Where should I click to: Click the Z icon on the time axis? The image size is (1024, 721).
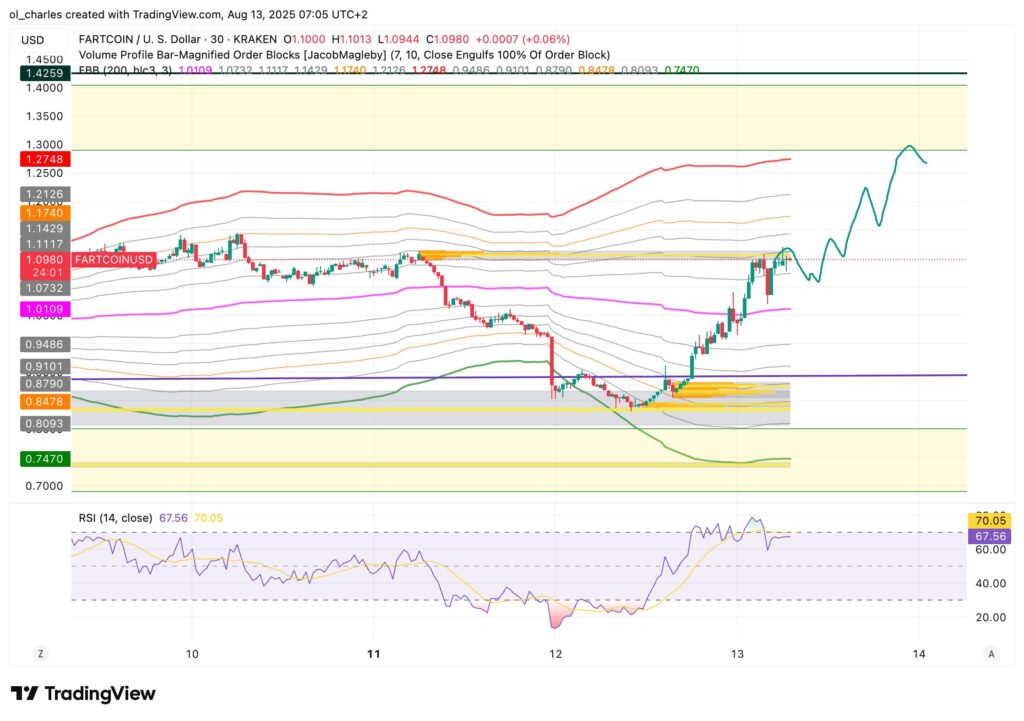pos(40,653)
